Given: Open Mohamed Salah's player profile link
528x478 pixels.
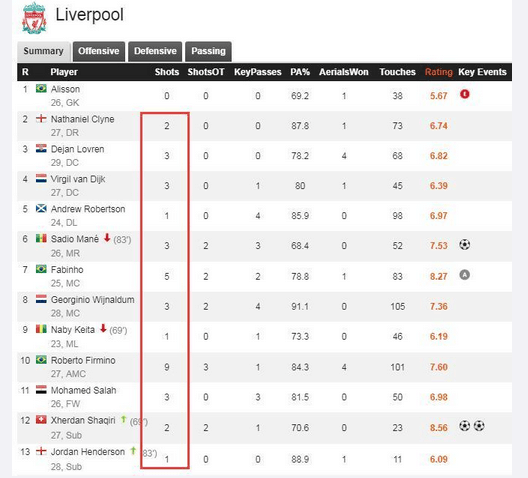Looking at the screenshot, I should (x=84, y=390).
